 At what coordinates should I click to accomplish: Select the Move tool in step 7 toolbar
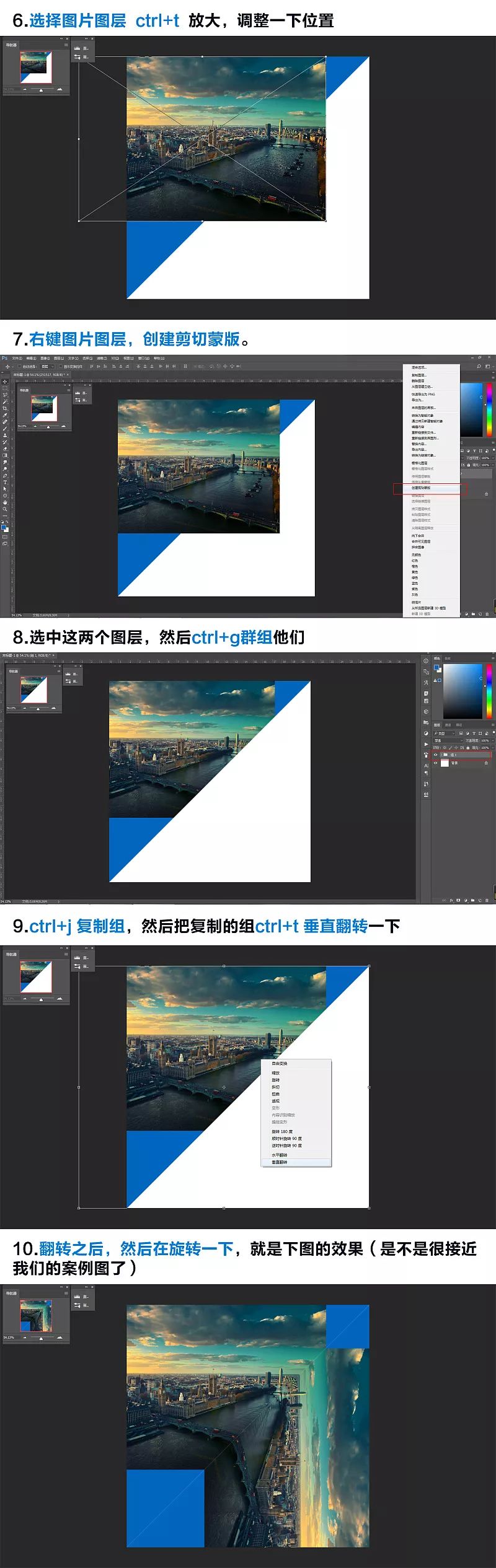coord(5,382)
